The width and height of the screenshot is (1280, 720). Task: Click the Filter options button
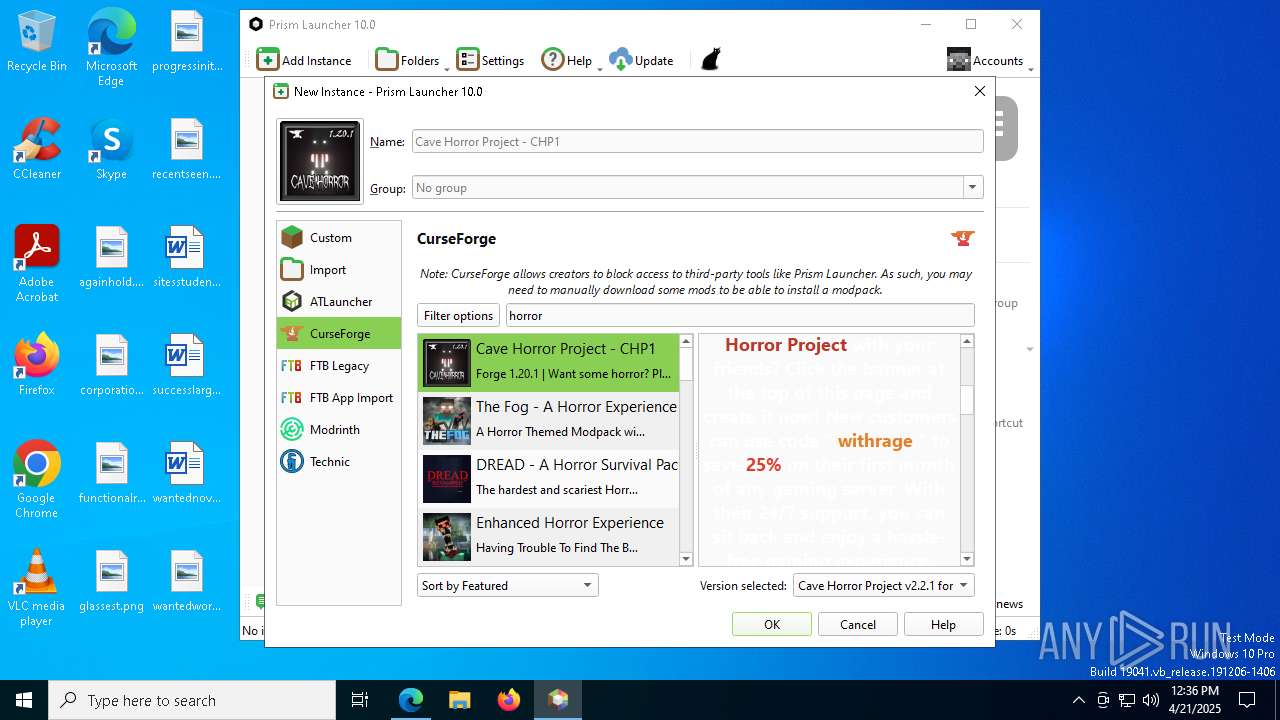(x=458, y=315)
